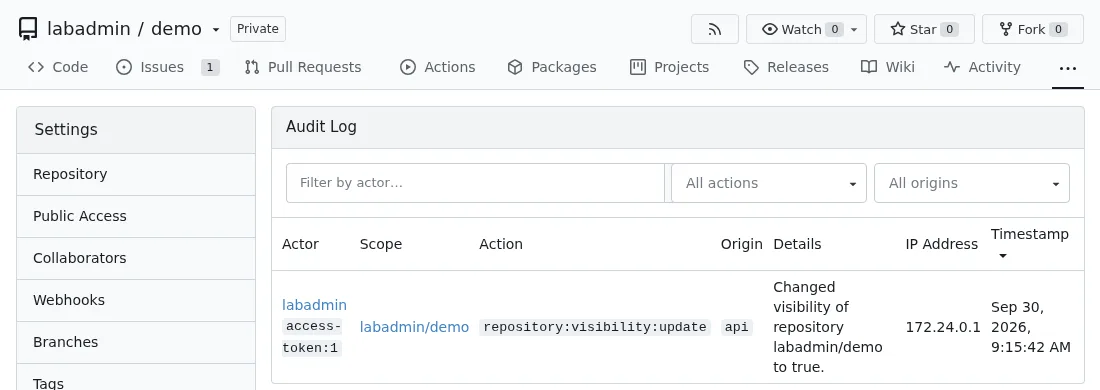Select Webhooks in the Settings sidebar

136,300
